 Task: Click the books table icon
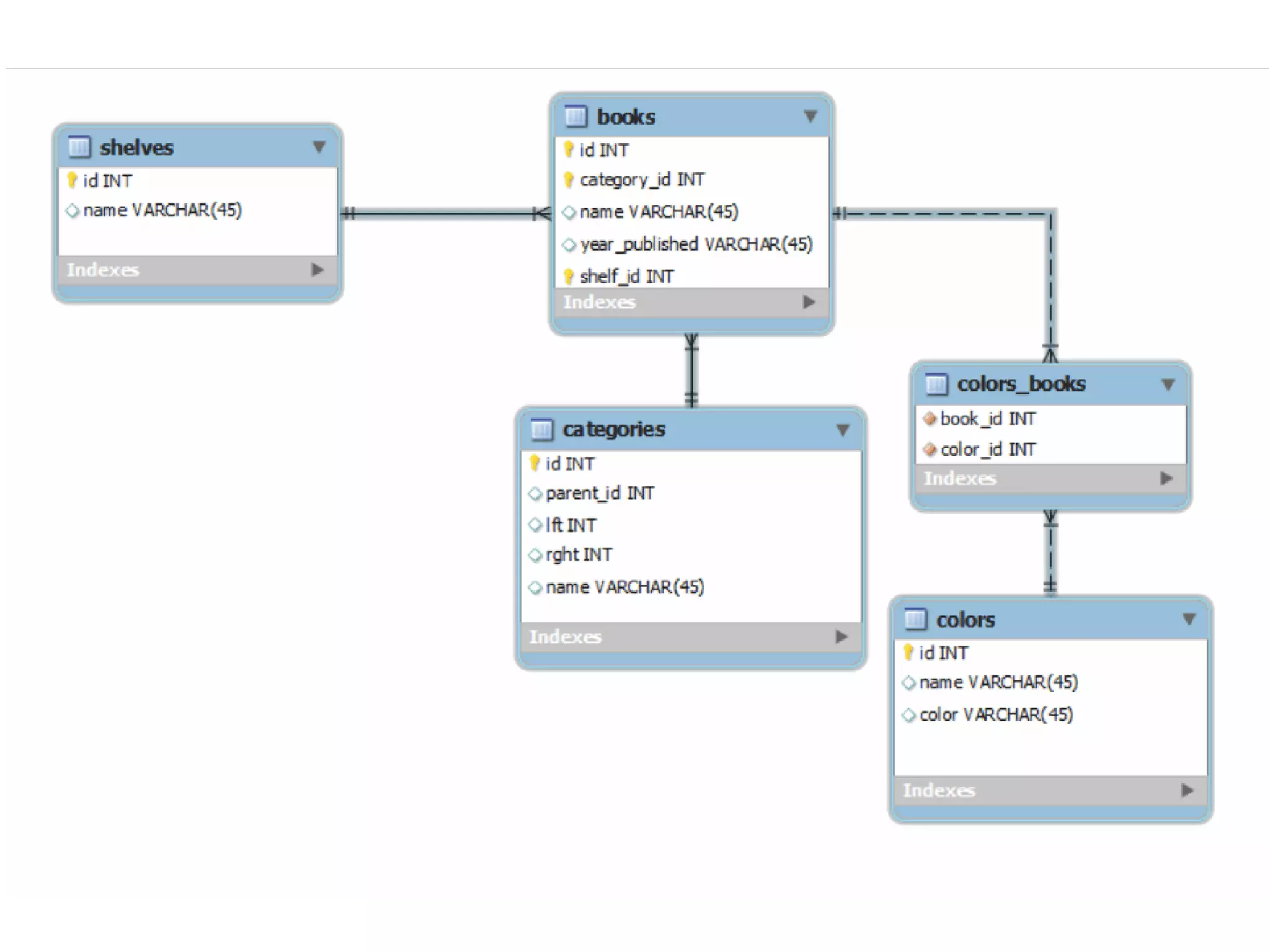[575, 117]
